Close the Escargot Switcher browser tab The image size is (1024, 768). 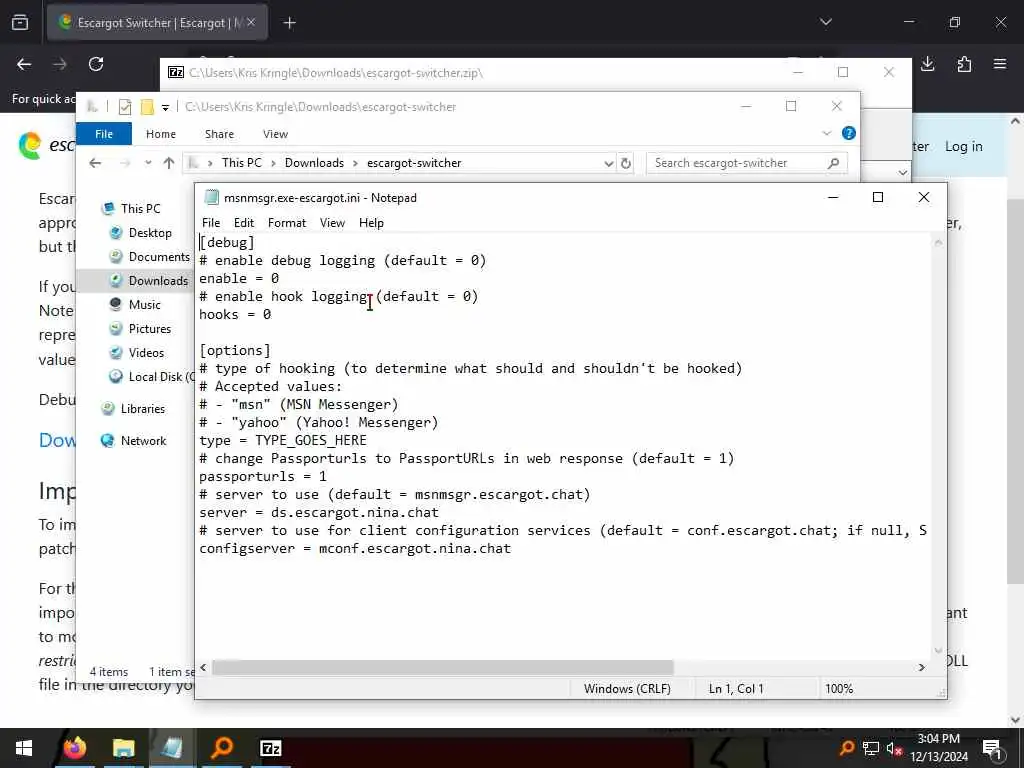(x=251, y=22)
